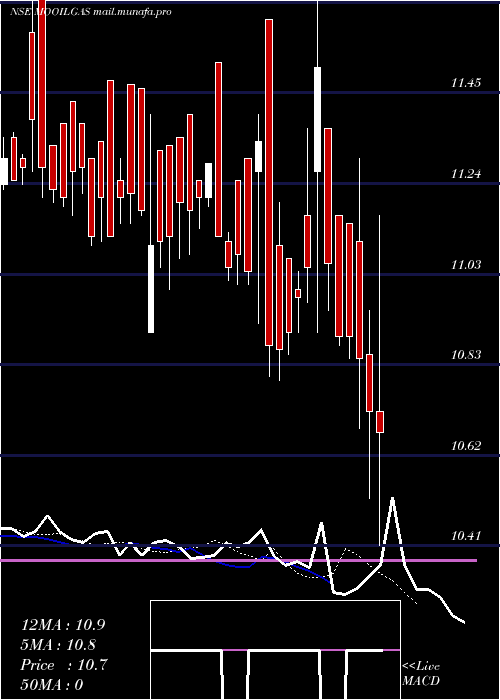Click the Live MACD label

[x=421, y=674]
